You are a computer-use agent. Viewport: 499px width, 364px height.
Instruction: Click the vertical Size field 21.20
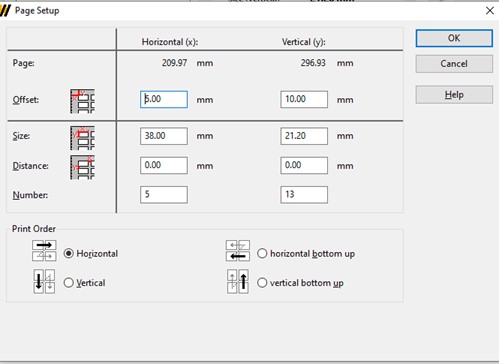click(304, 136)
